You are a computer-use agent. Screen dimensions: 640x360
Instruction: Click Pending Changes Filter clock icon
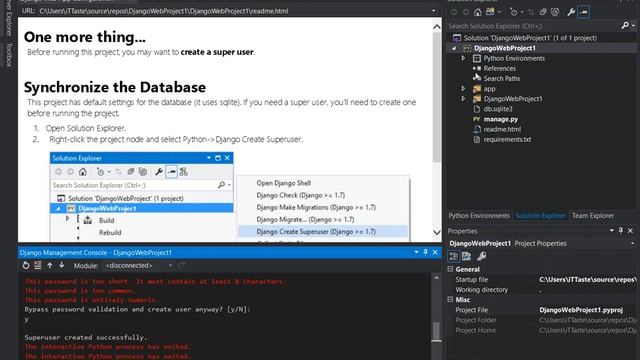[514, 12]
